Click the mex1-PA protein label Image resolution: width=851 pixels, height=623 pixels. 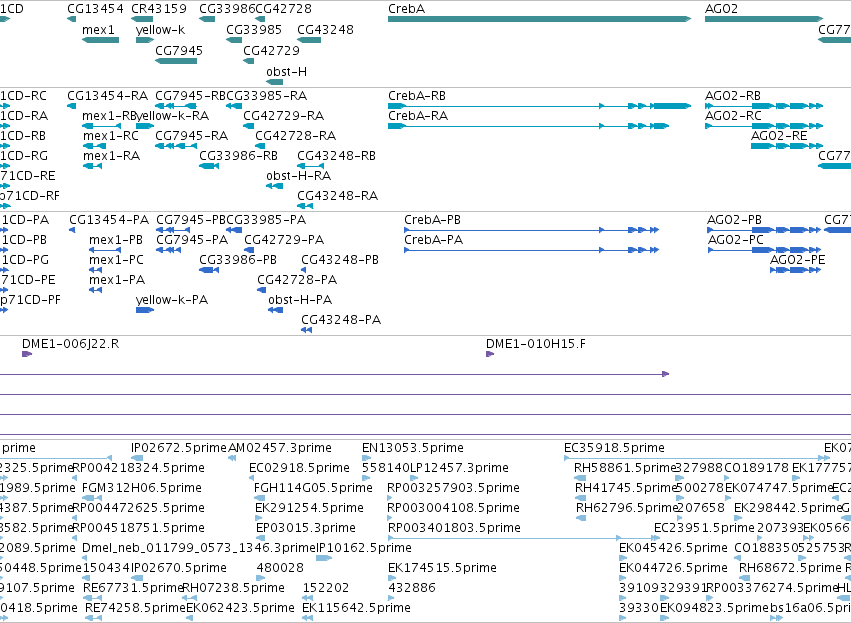(x=117, y=280)
